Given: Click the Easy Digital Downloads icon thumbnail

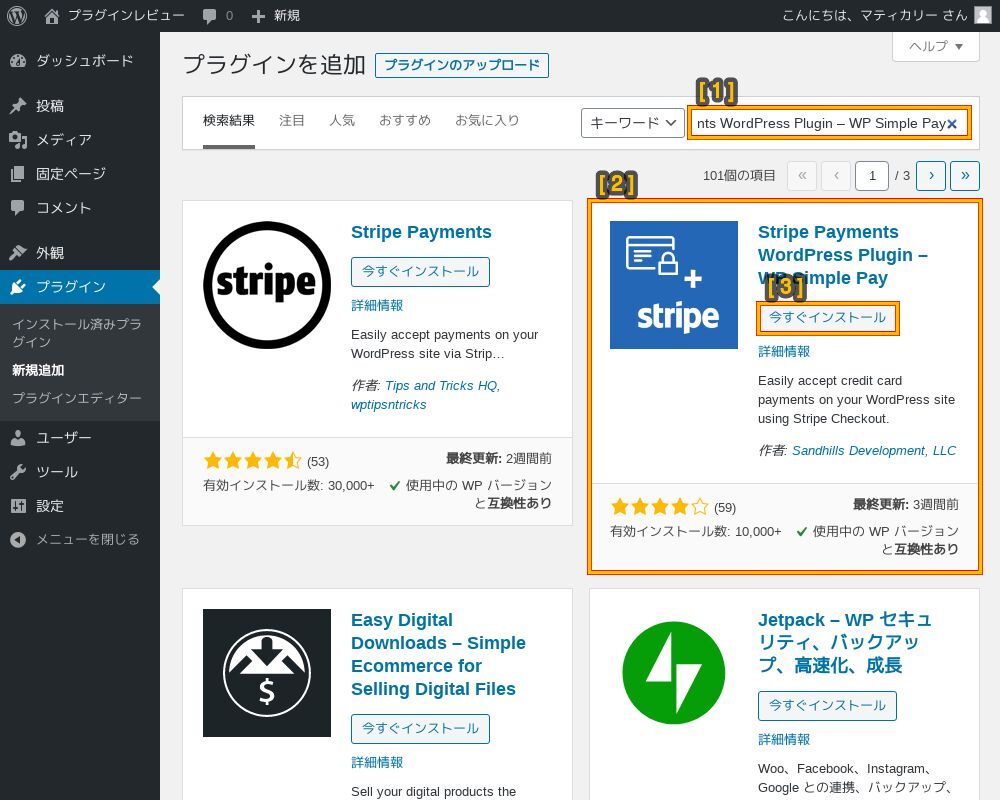Looking at the screenshot, I should click(267, 673).
